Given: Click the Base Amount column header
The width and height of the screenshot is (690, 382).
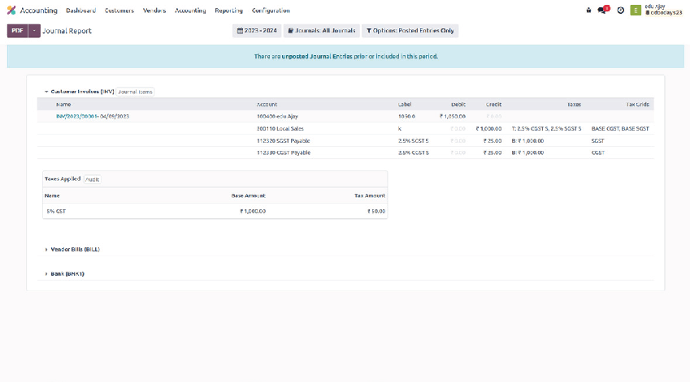Looking at the screenshot, I should pyautogui.click(x=249, y=195).
